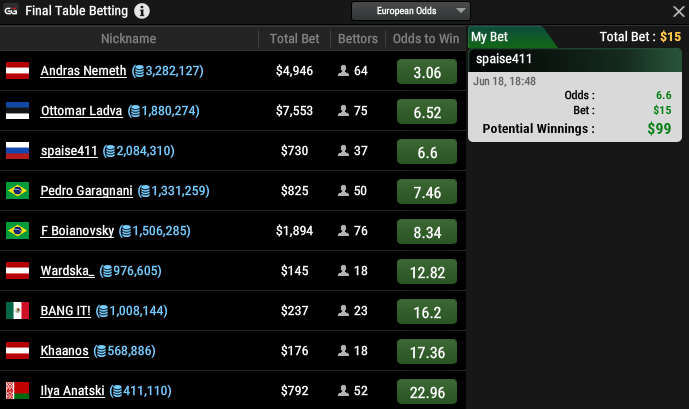Image resolution: width=689 pixels, height=409 pixels.
Task: Click Ottomar Ladva's Estonian flag icon
Action: (18, 111)
